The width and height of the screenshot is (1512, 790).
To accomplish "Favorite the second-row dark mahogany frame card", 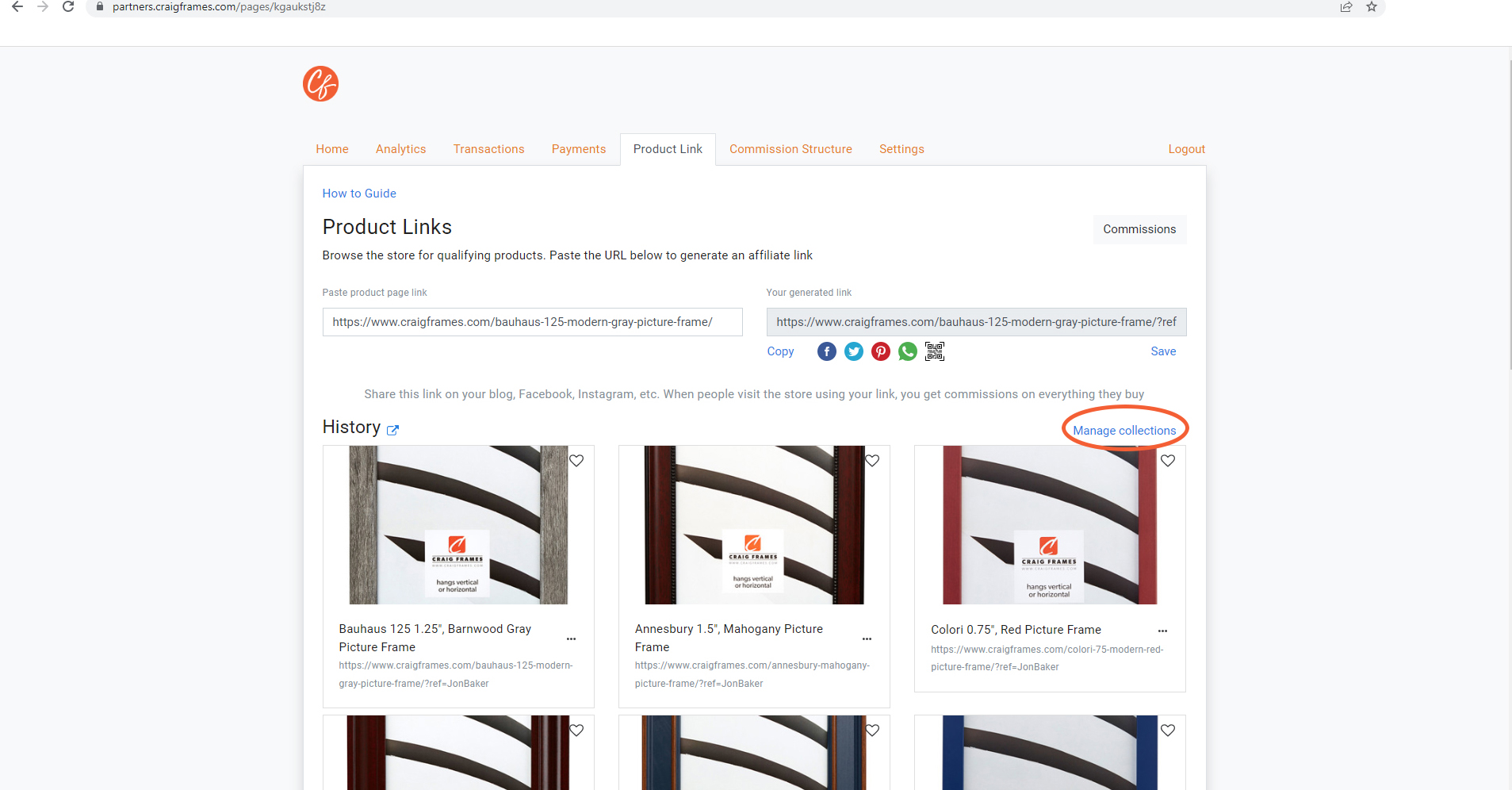I will click(x=576, y=731).
